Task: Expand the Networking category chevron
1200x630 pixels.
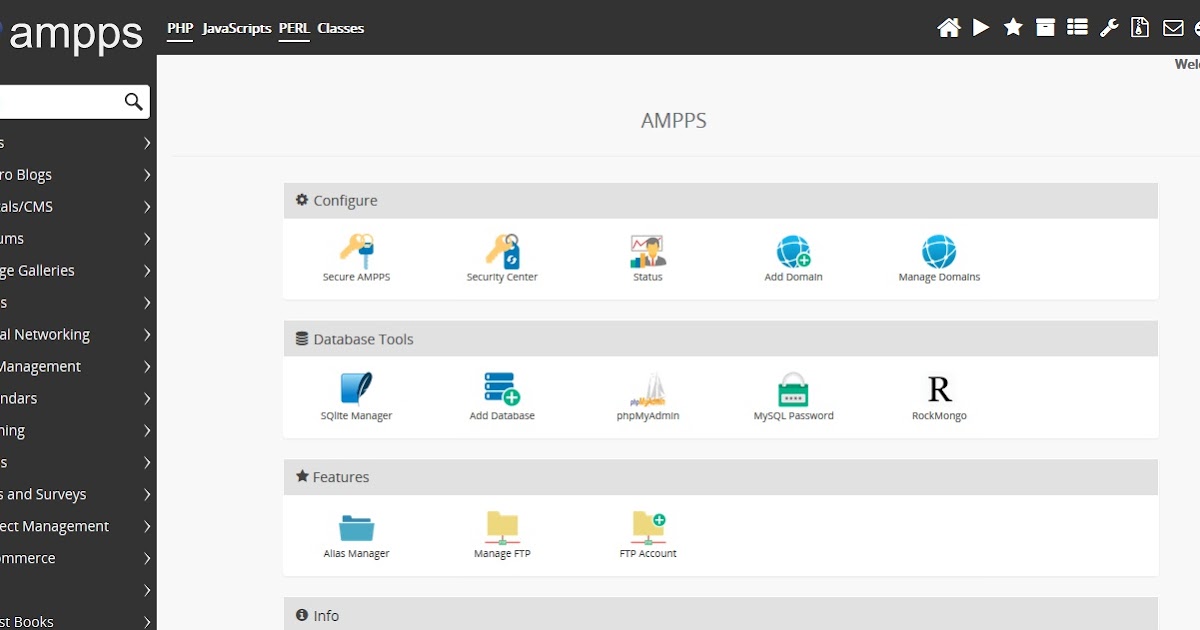Action: pyautogui.click(x=147, y=335)
